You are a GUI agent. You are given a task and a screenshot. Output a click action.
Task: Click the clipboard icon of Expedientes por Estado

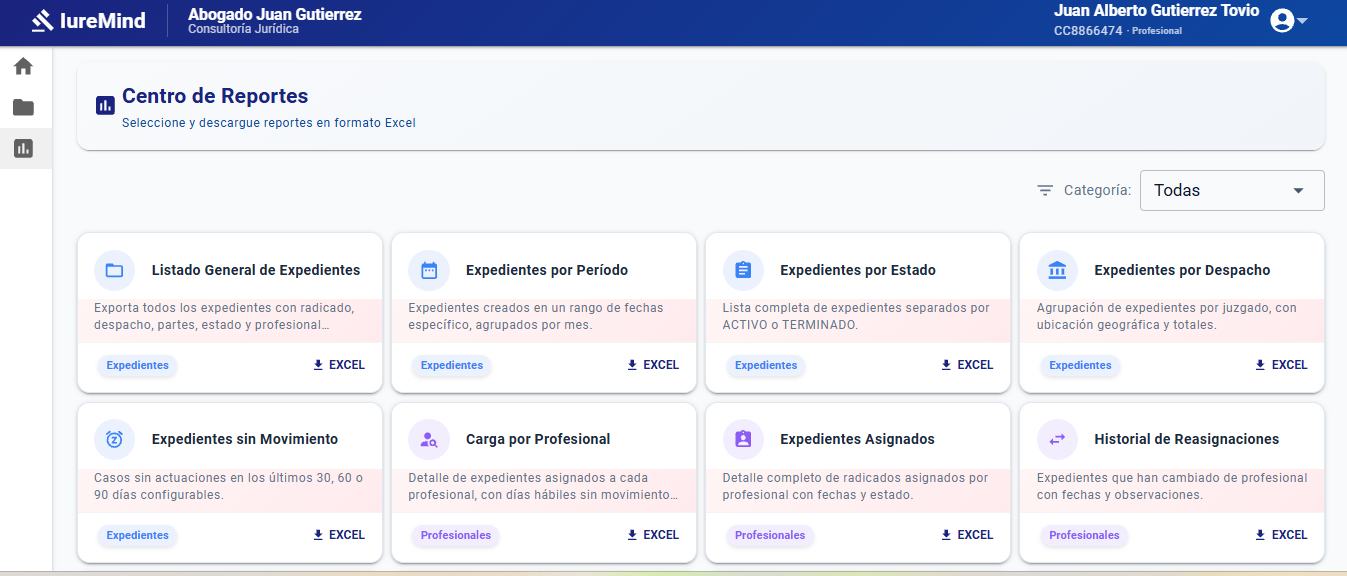click(x=743, y=270)
